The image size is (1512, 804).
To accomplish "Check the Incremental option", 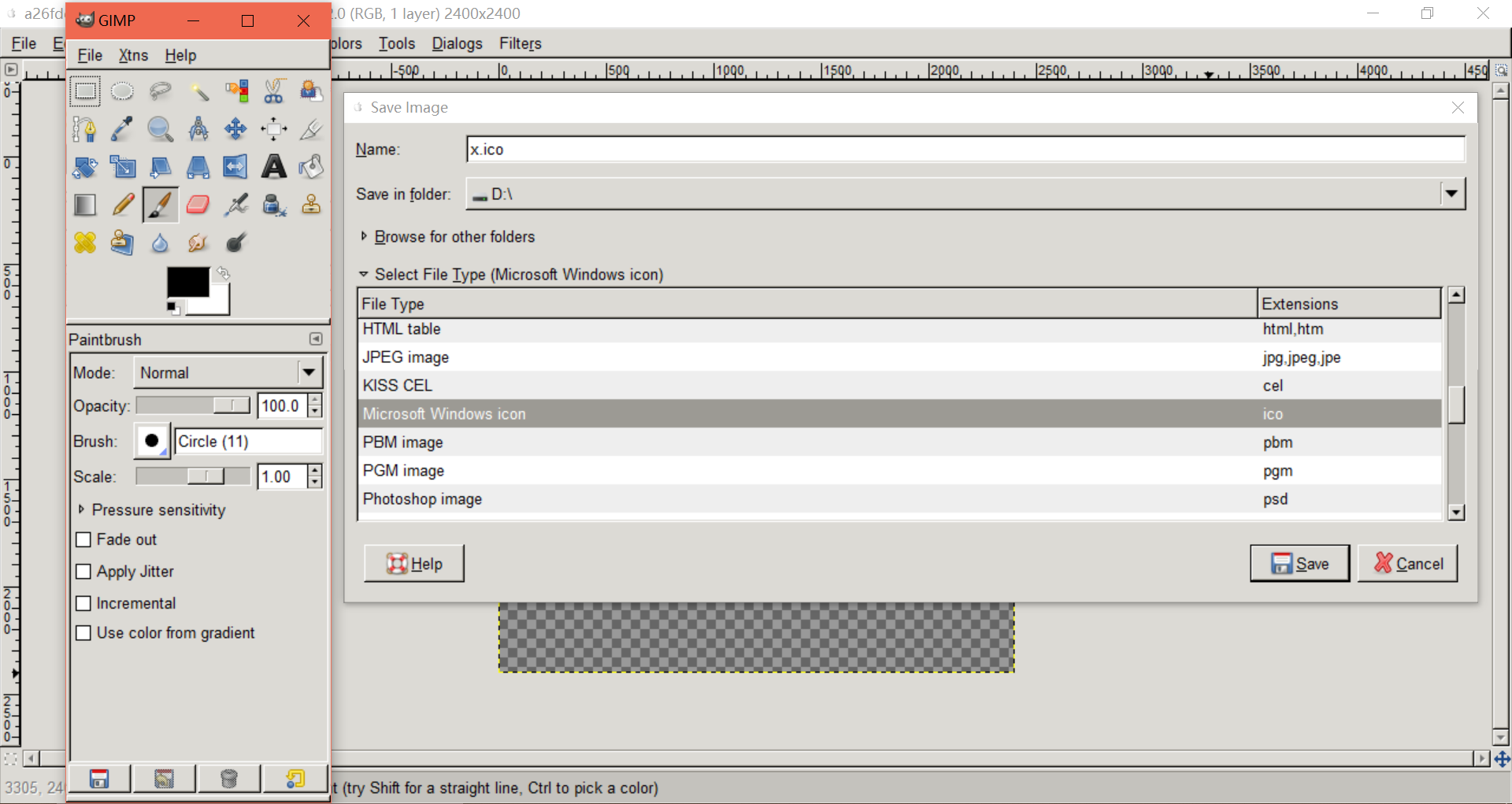I will pyautogui.click(x=83, y=604).
